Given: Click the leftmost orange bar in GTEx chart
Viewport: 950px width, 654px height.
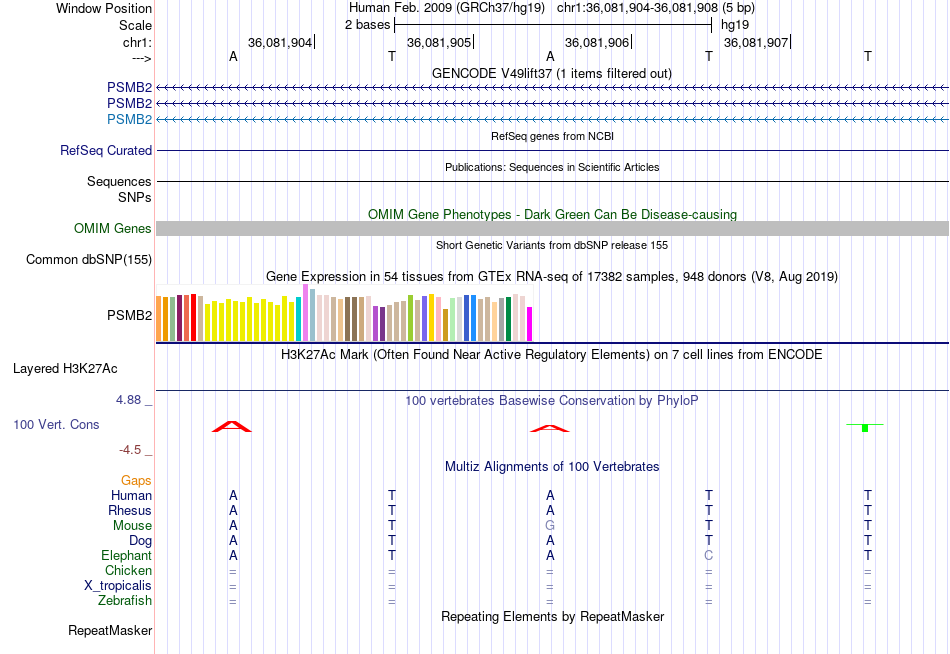Looking at the screenshot, I should coord(159,319).
